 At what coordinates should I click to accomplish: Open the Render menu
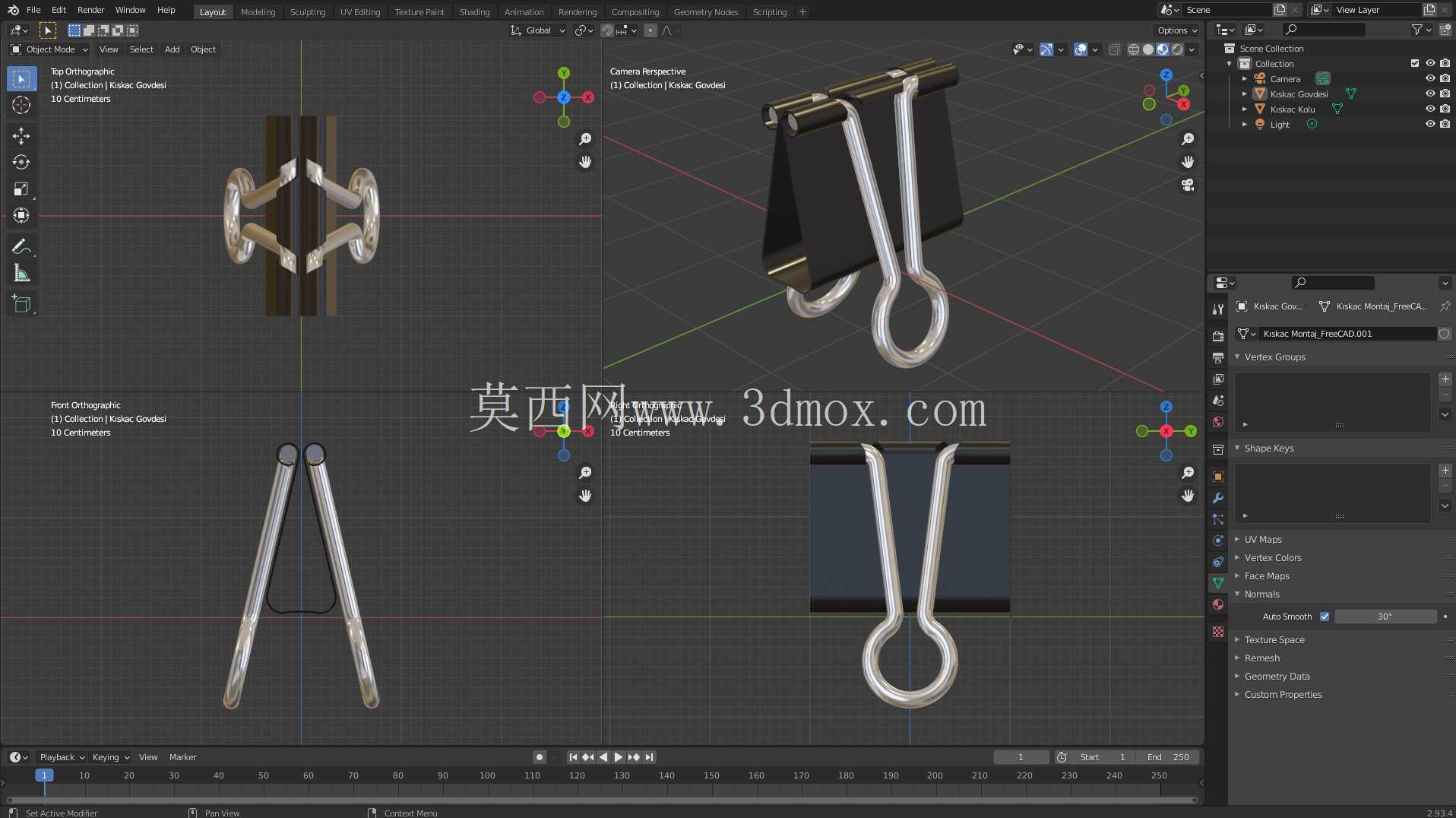[90, 10]
